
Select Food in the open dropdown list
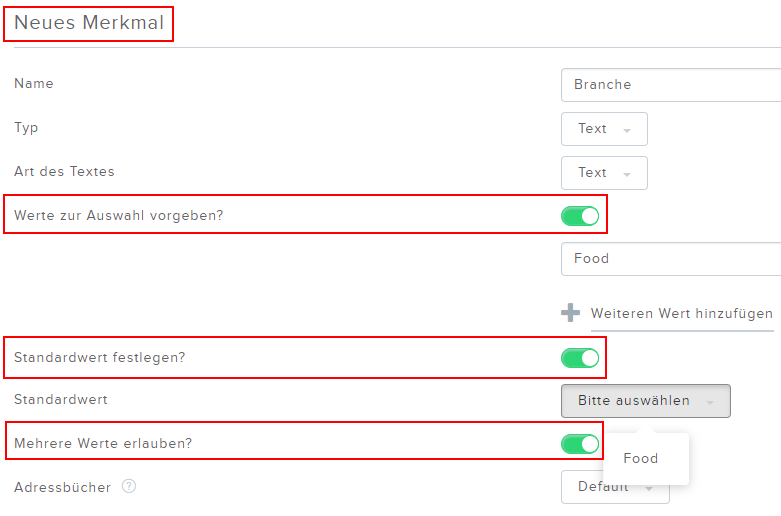coord(641,458)
